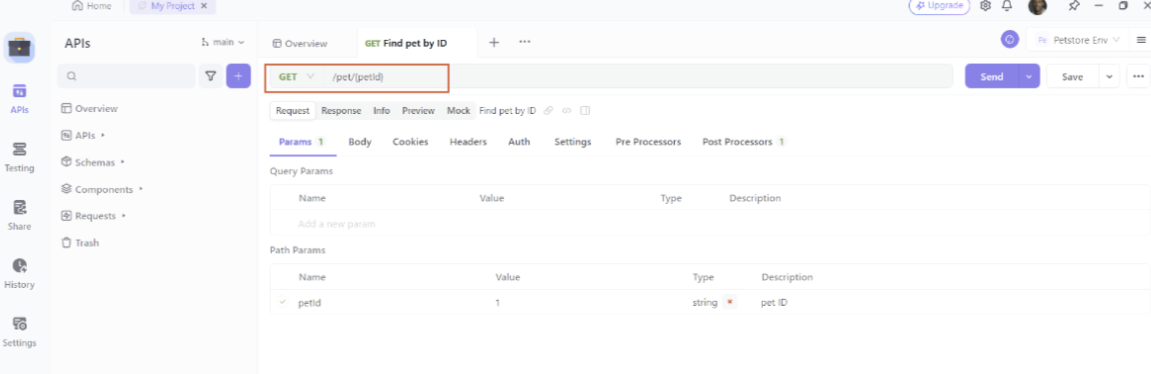Open the History section in the sidebar
Viewport: 1151px width, 374px height.
click(19, 273)
